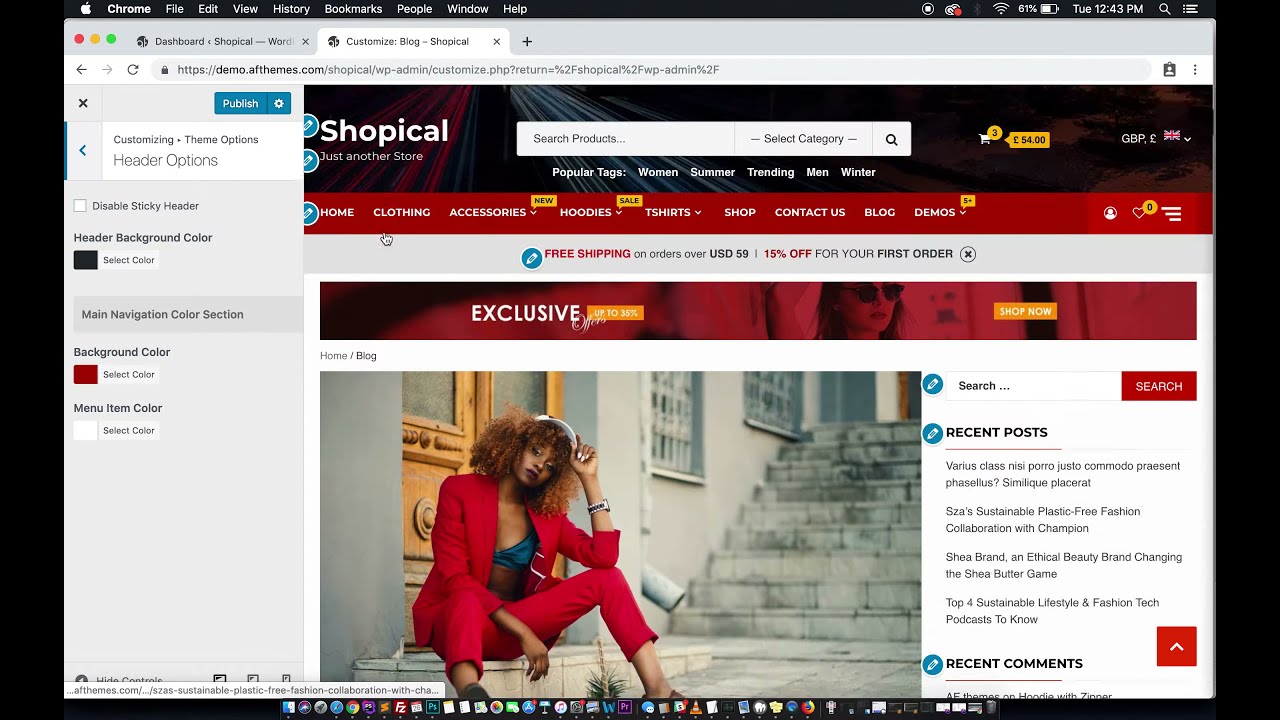Expand the TSHIRTS menu

[673, 212]
